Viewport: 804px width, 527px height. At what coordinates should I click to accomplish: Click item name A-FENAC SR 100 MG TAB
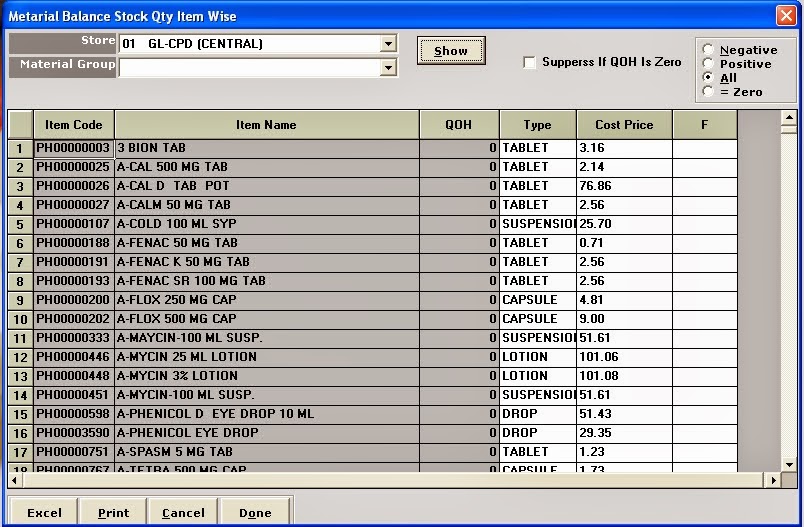tap(267, 281)
